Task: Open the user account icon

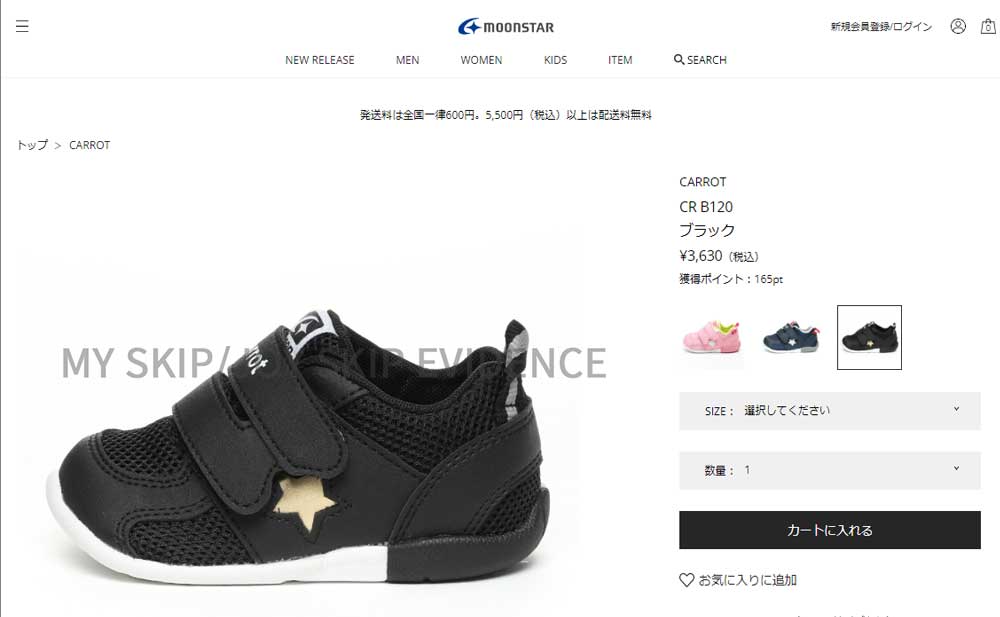Action: pos(957,26)
